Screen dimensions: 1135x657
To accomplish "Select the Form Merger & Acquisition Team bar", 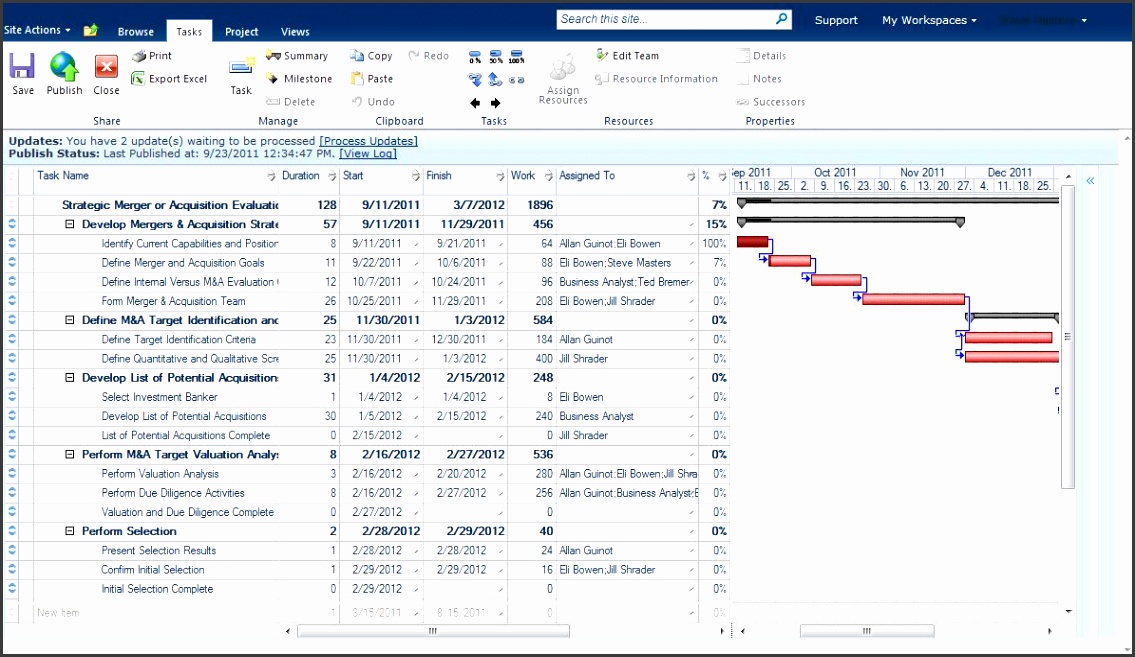I will click(914, 299).
